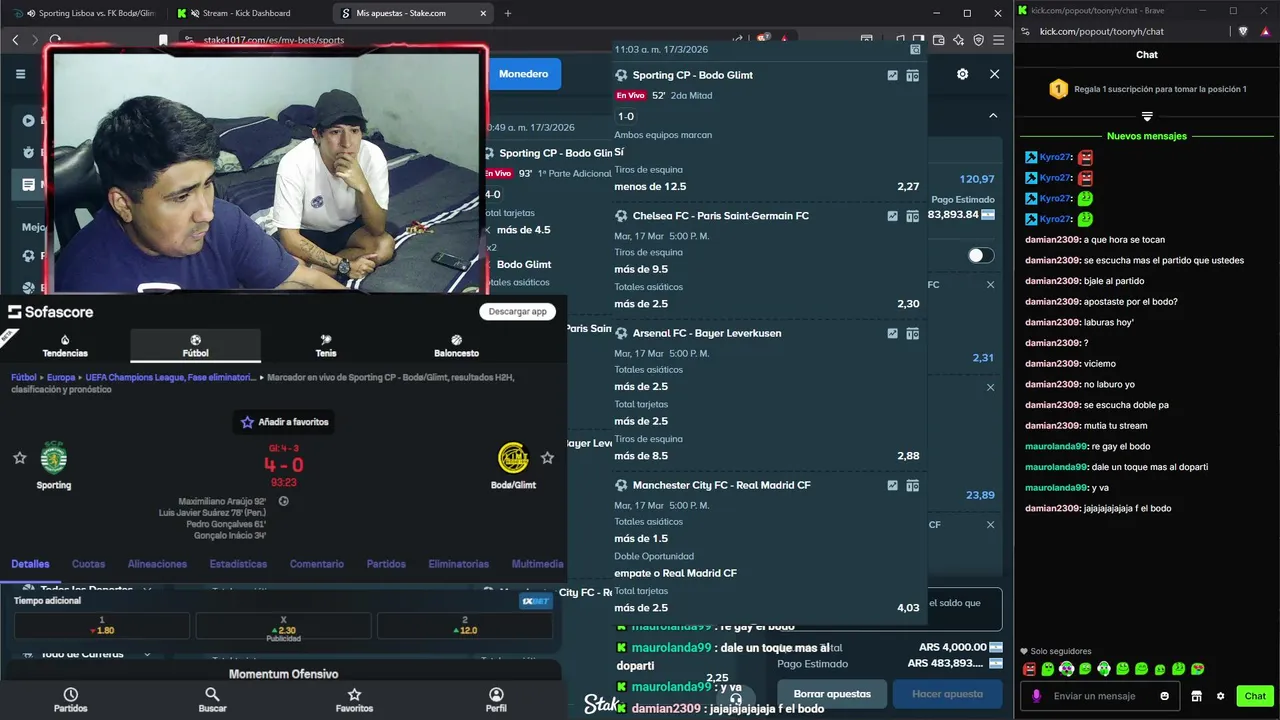Image resolution: width=1280 pixels, height=720 pixels.
Task: Open stats chart icon for Arsenal FC - Bayer Leverkusen
Action: pos(893,333)
